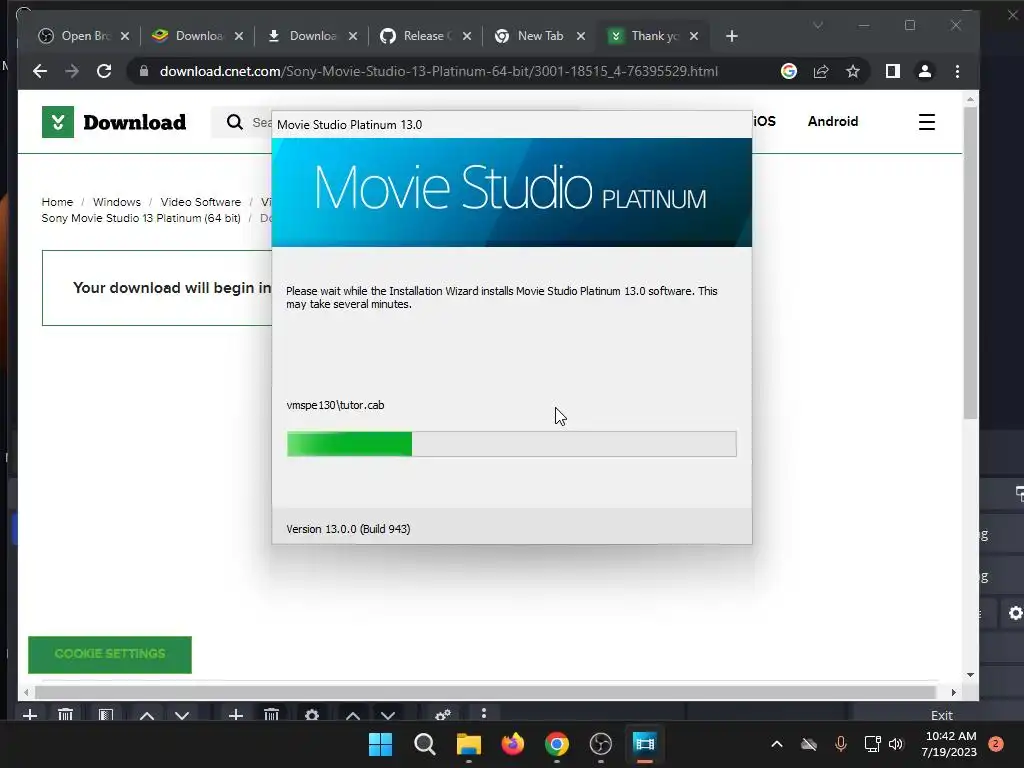Image resolution: width=1024 pixels, height=768 pixels.
Task: Go to Windows breadcrumb
Action: 117,202
